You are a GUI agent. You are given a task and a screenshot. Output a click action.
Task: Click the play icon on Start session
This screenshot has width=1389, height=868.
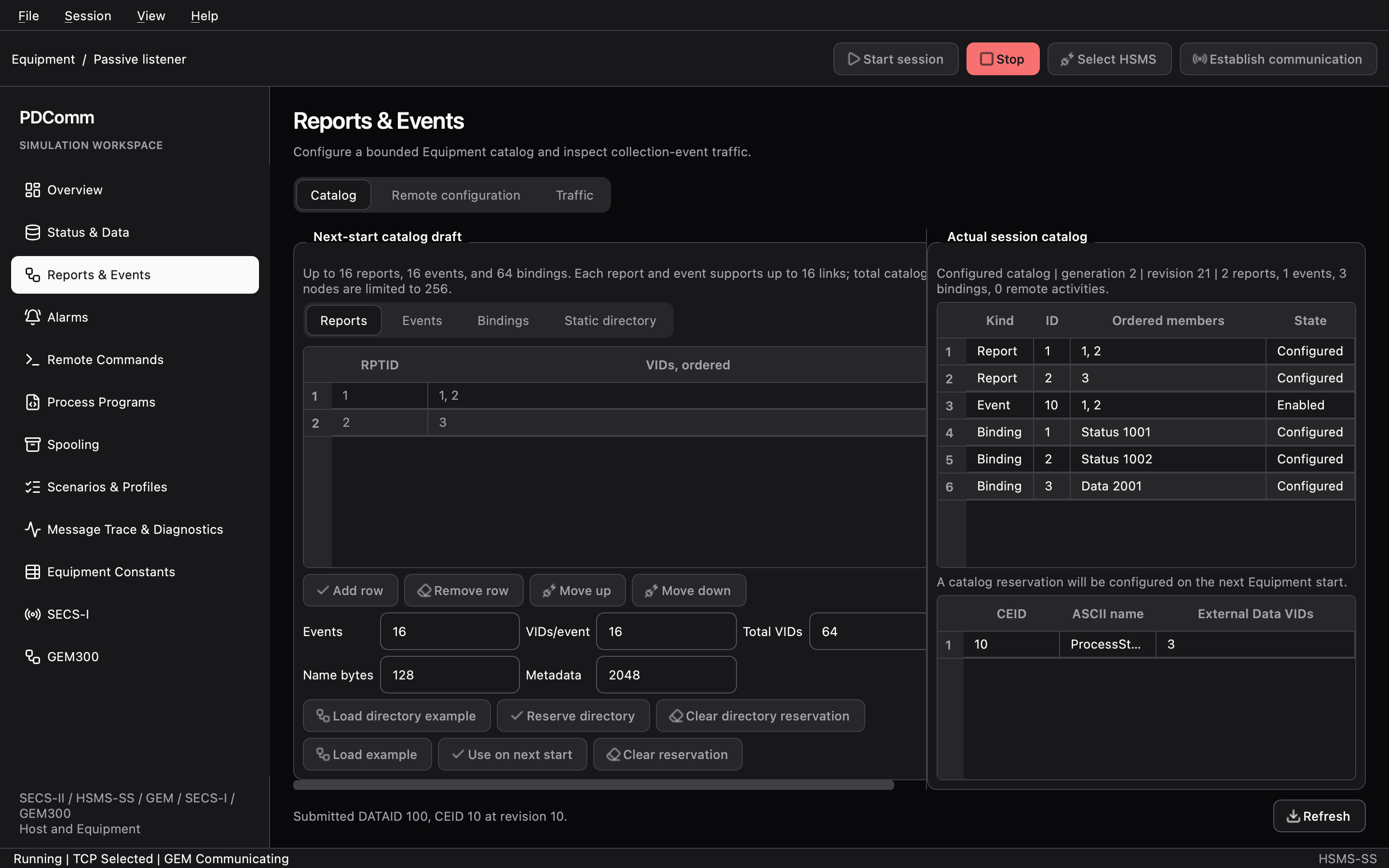coord(854,59)
